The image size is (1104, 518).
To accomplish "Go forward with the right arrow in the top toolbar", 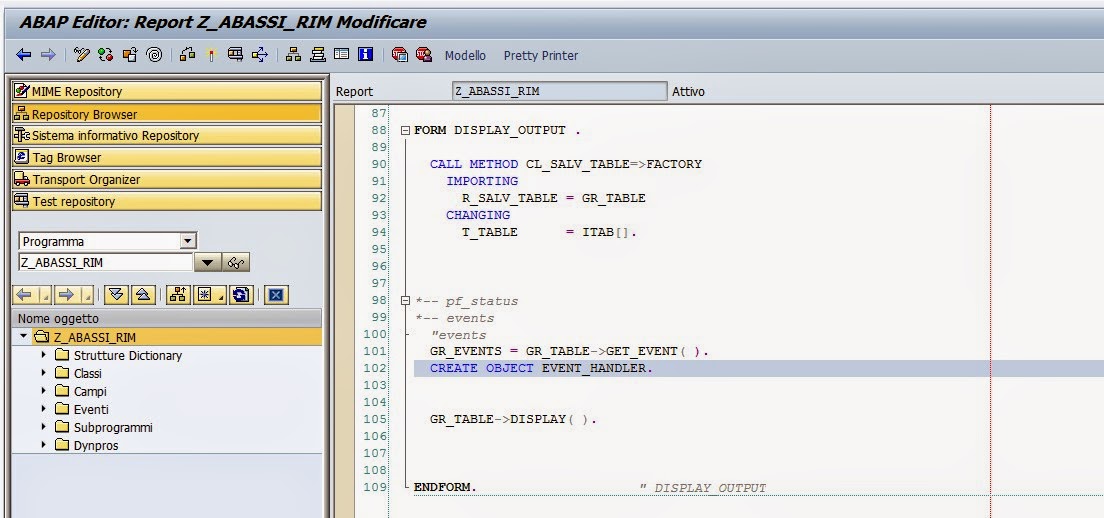I will 48,55.
